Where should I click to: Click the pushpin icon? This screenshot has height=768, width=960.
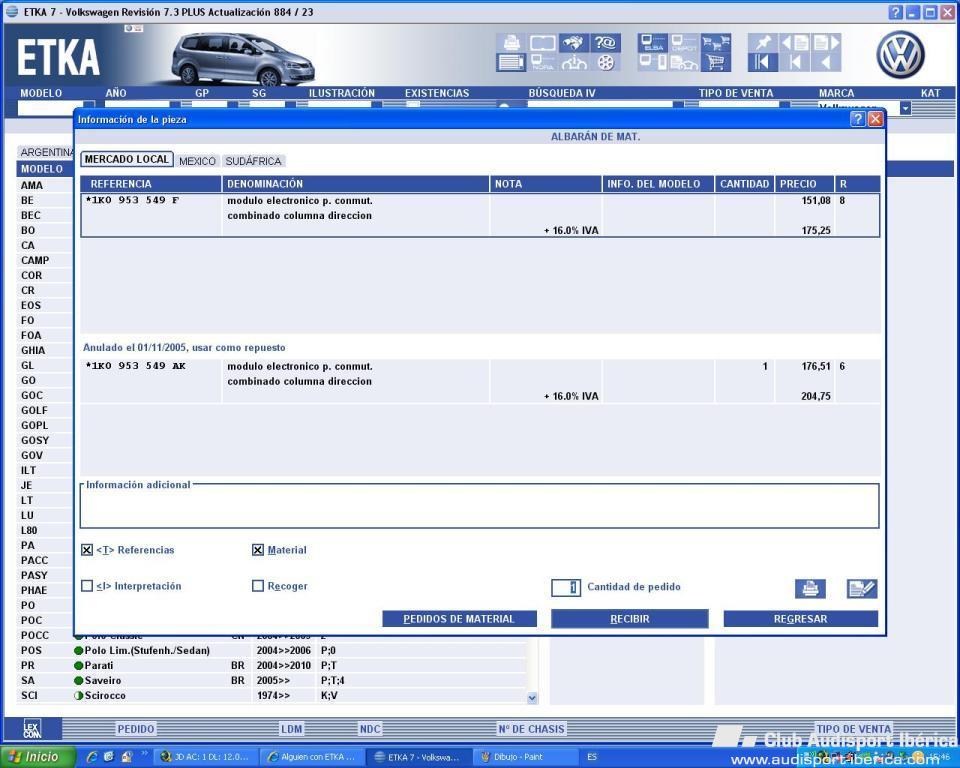coord(763,43)
